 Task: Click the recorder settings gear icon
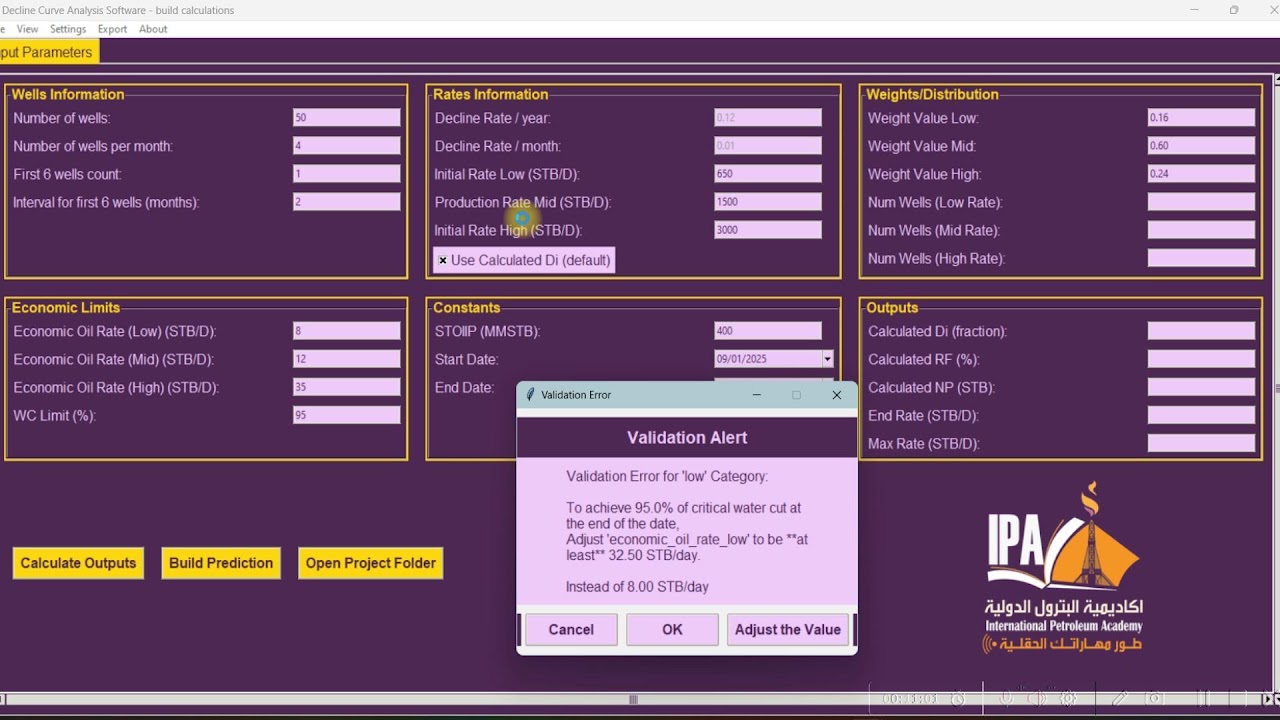(1068, 698)
